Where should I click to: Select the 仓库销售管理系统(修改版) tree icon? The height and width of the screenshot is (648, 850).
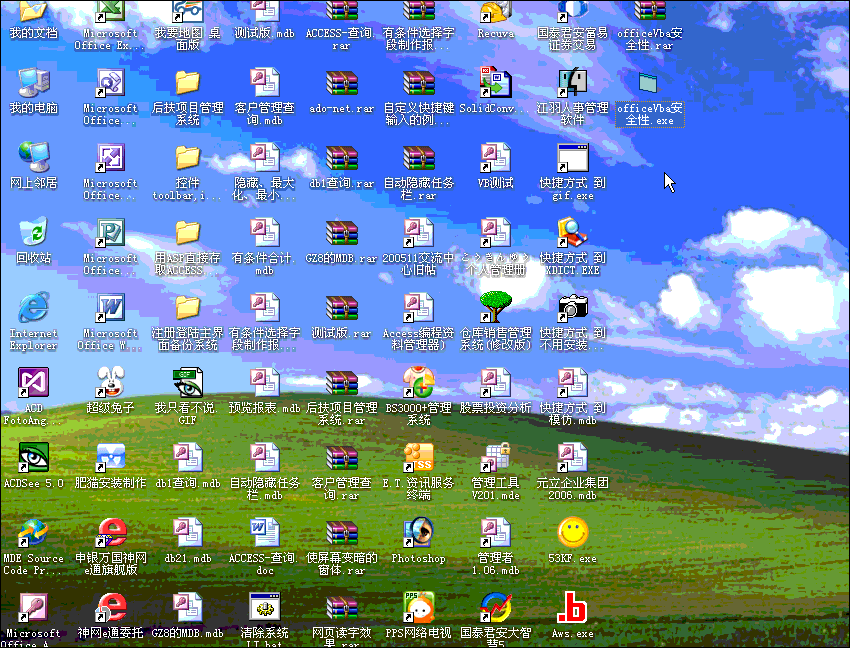(495, 308)
